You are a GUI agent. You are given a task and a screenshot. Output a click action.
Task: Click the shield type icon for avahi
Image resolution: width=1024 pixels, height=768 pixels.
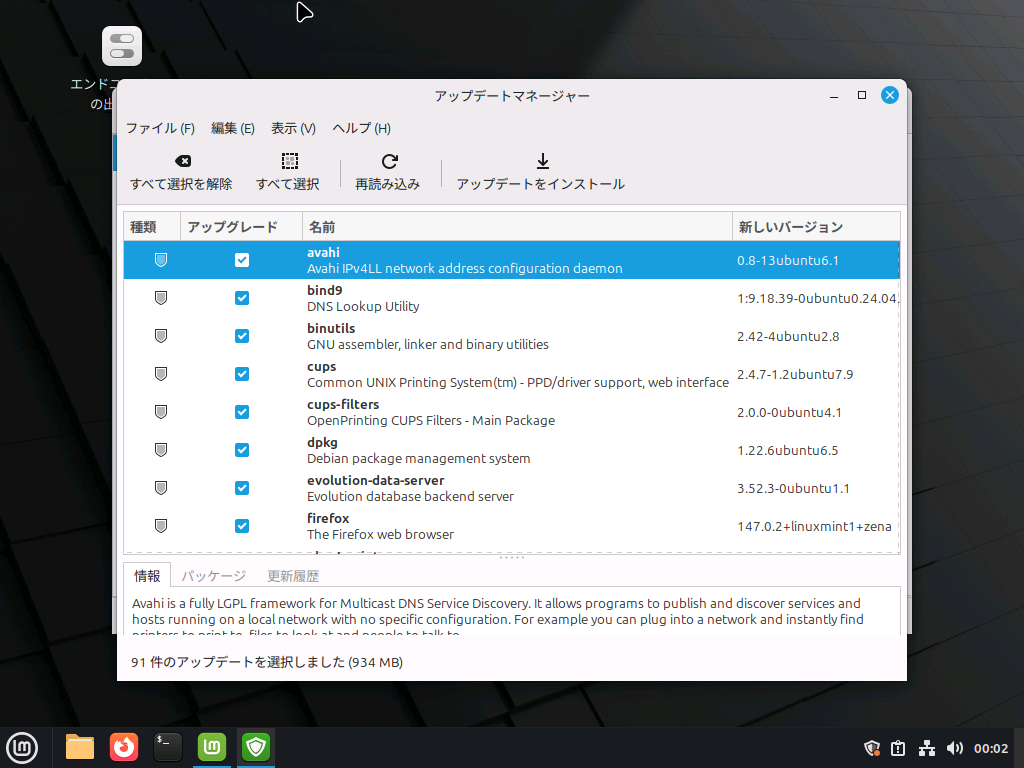(160, 260)
